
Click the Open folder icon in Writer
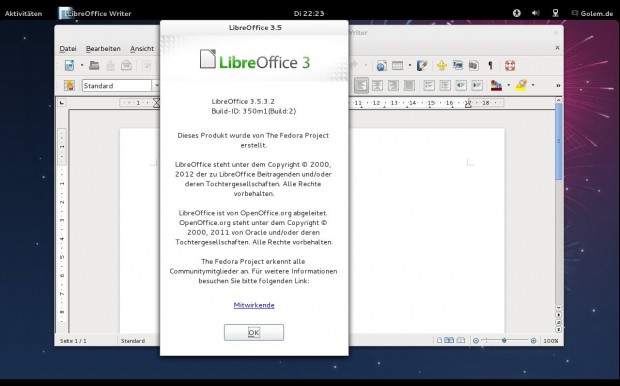(94, 65)
